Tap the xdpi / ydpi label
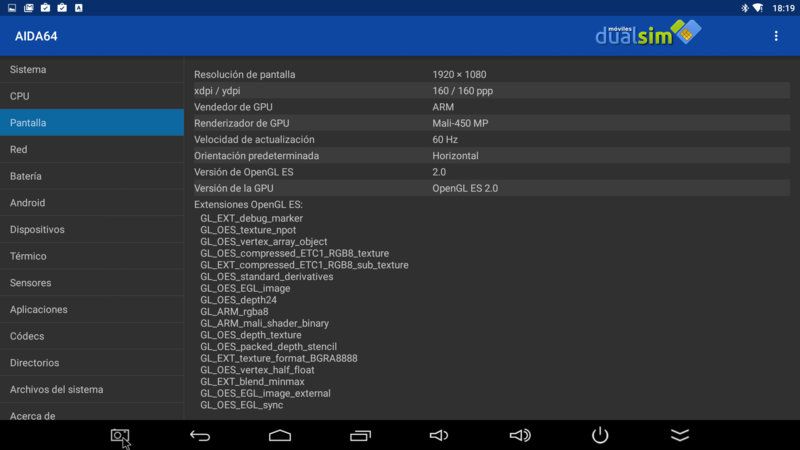 (x=217, y=91)
